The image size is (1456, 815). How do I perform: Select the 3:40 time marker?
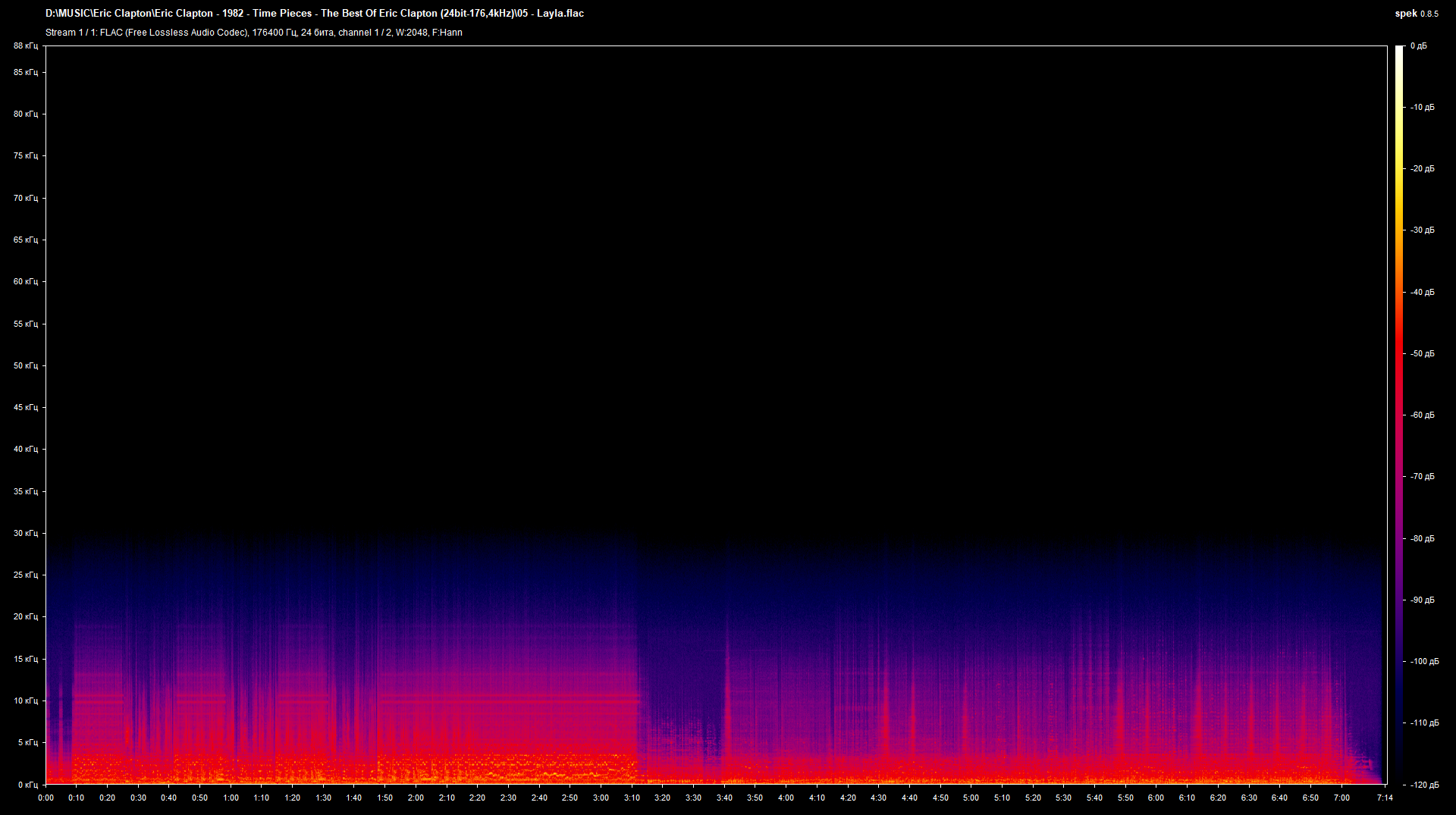tap(724, 798)
